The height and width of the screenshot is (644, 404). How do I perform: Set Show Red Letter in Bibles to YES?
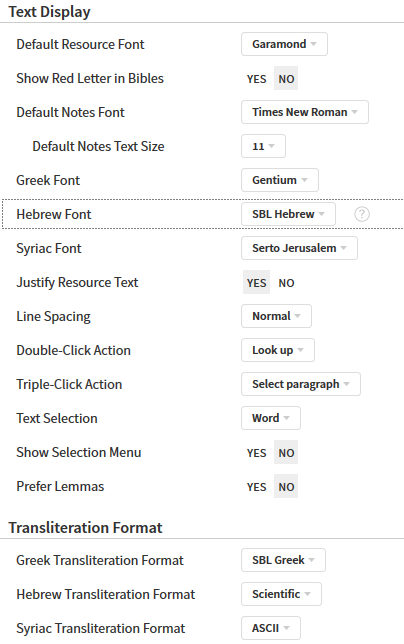[x=257, y=78]
